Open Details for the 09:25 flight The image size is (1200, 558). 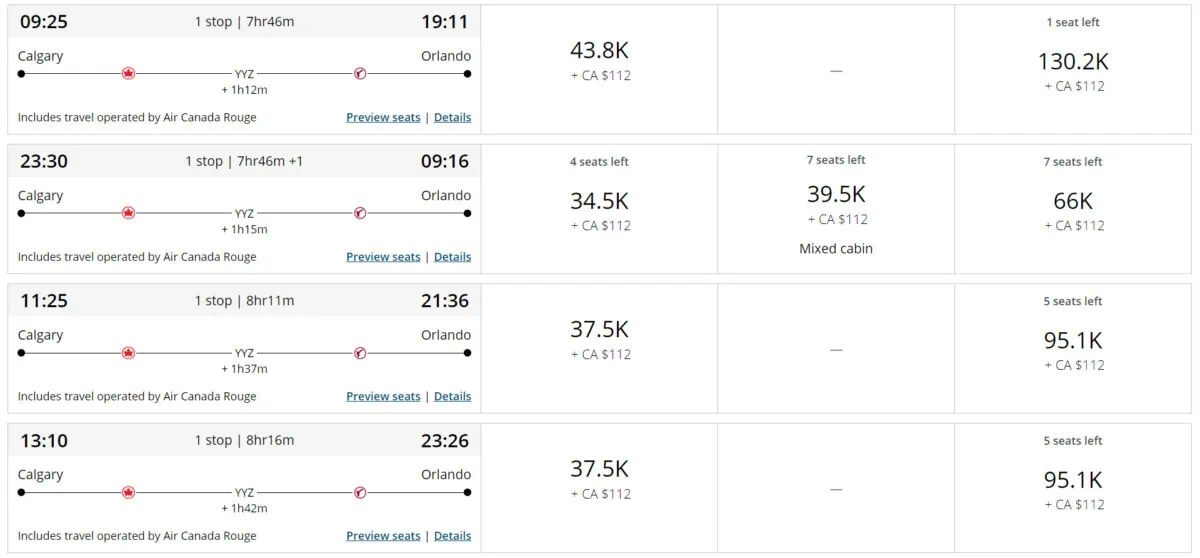[452, 117]
